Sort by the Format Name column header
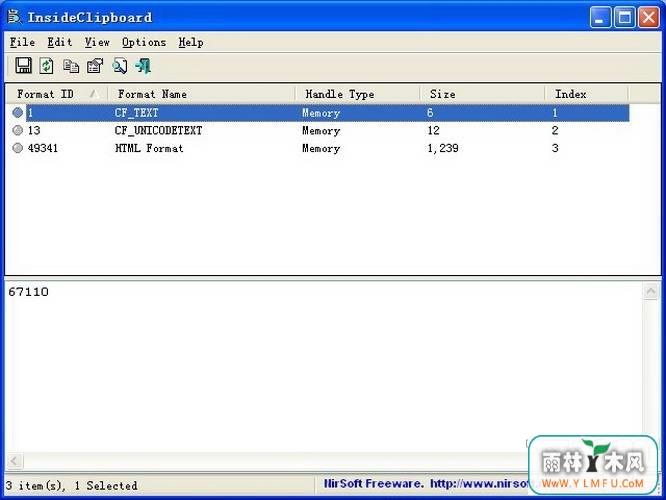Screen dimensions: 666x500 click(x=201, y=94)
